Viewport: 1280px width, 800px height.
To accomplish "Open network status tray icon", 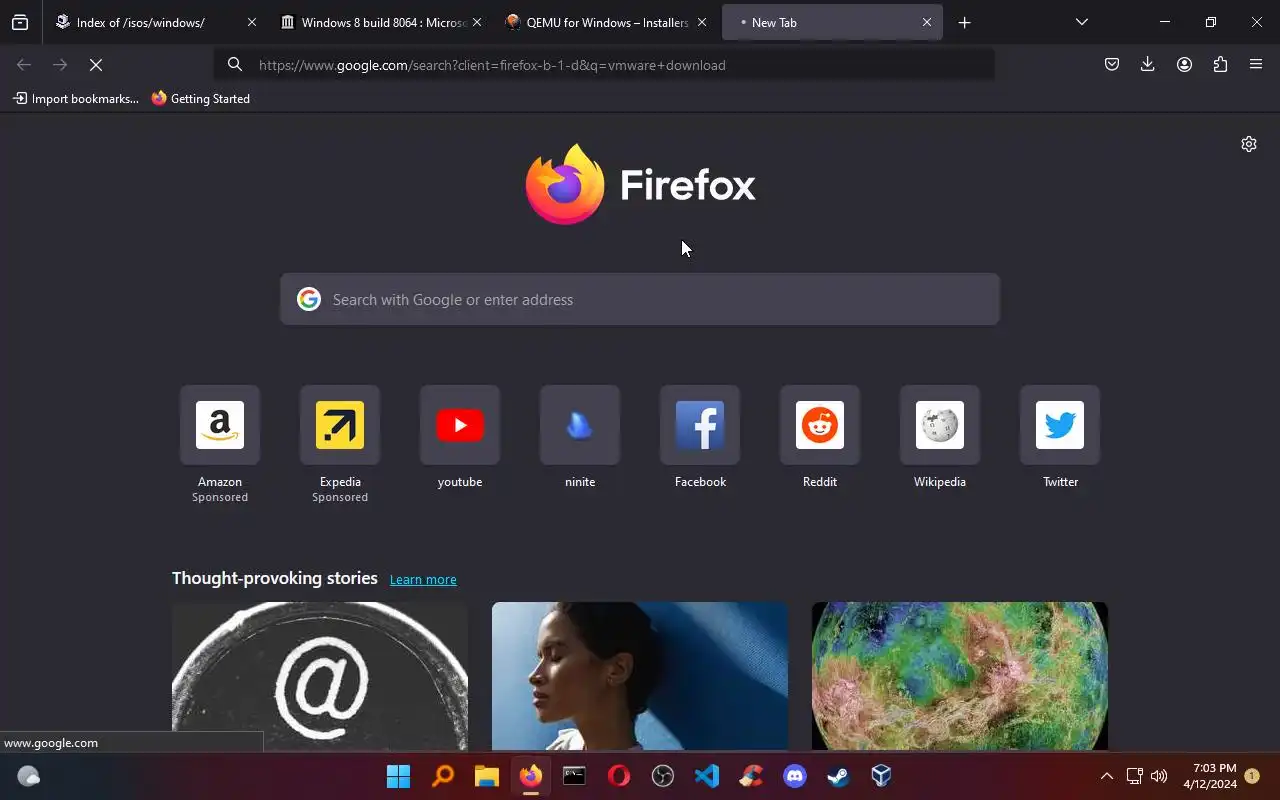I will 1134,776.
